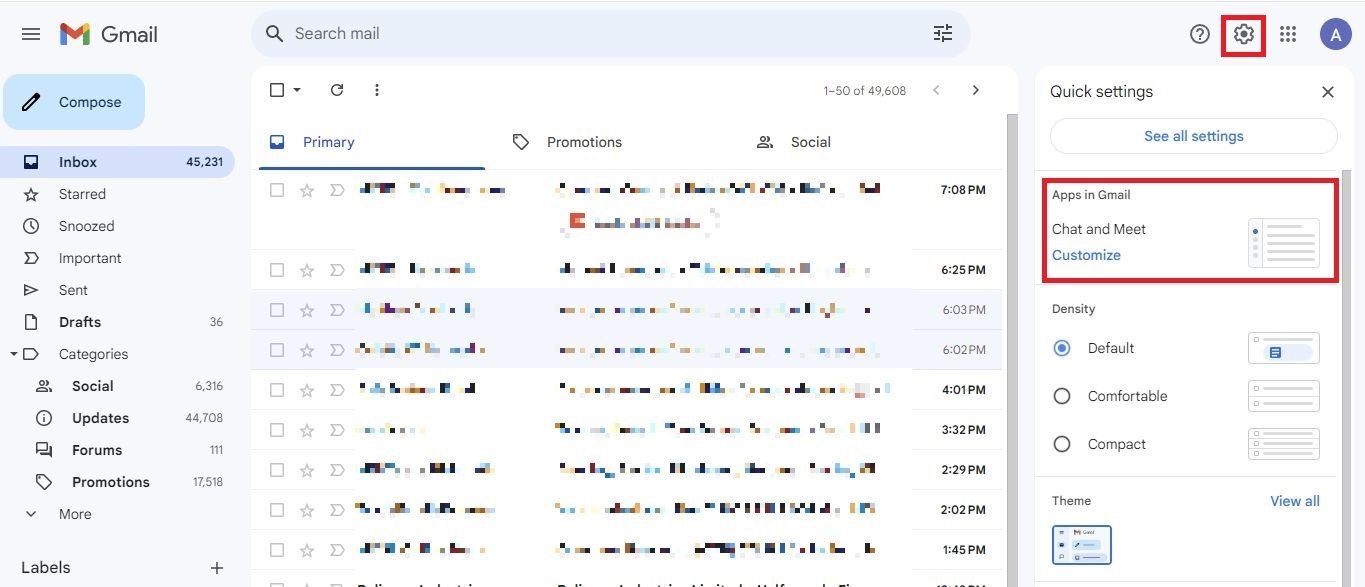Viewport: 1365px width, 587px height.
Task: Select the default theme thumbnail
Action: pyautogui.click(x=1081, y=545)
